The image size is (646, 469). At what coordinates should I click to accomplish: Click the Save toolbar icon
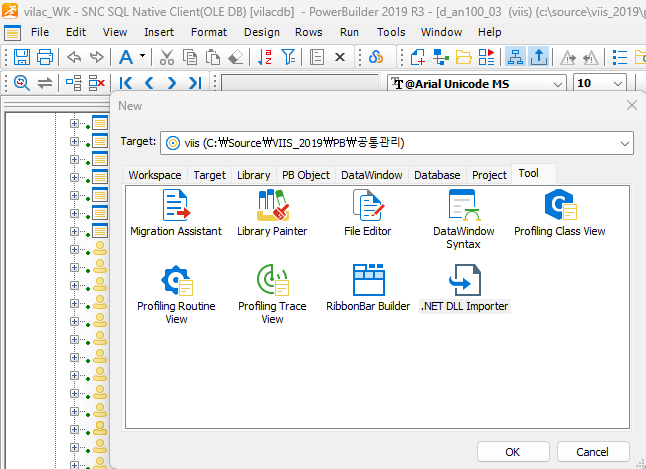21,57
